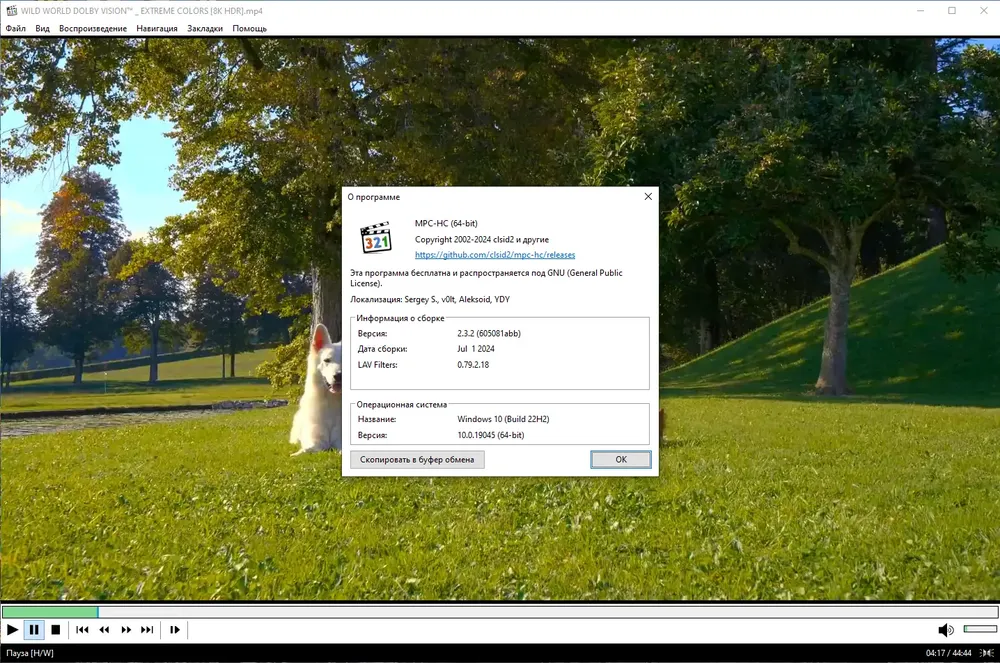Viewport: 1000px width, 663px height.
Task: Open the github mpc-hc releases link
Action: click(495, 255)
